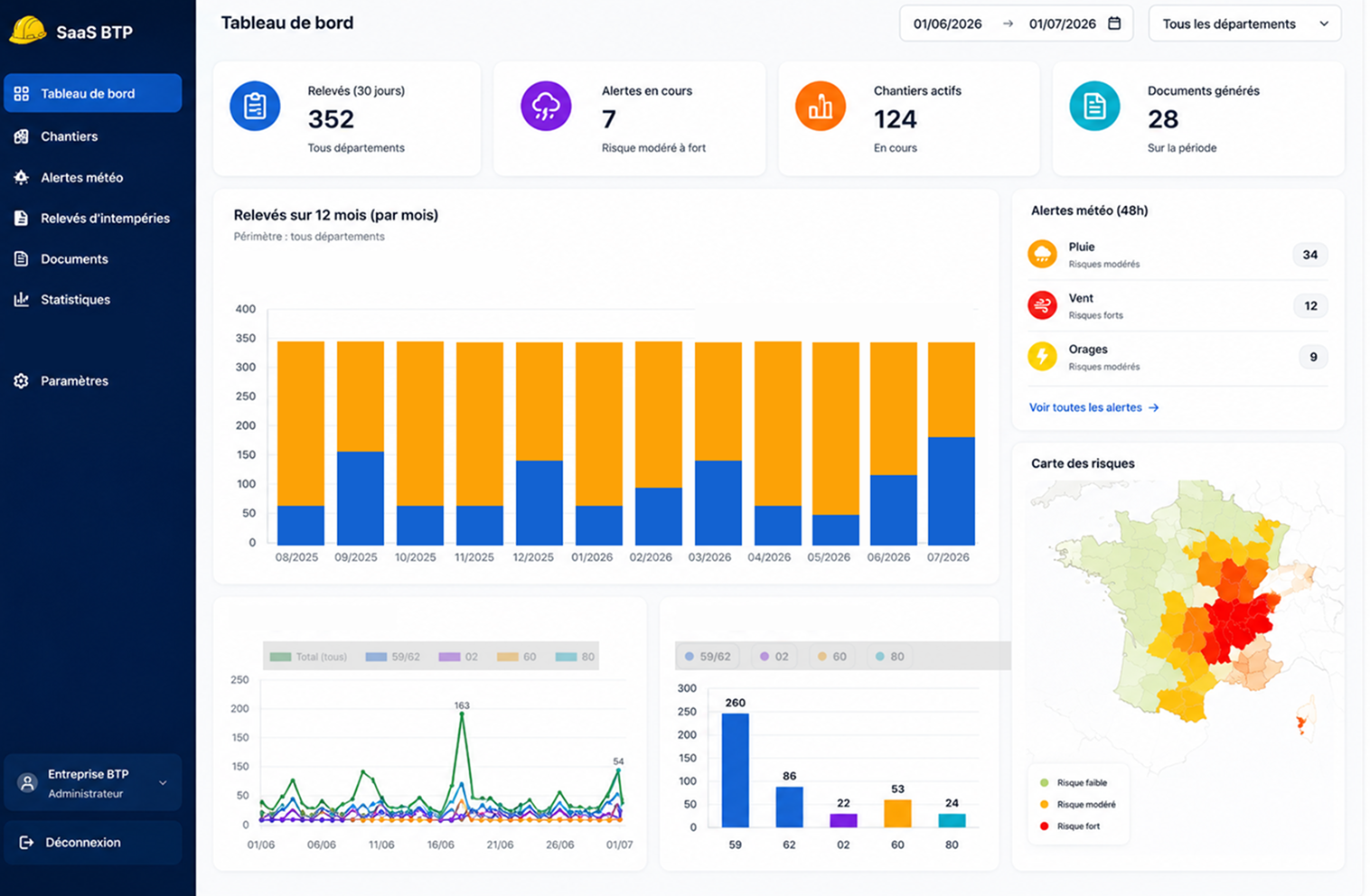The image size is (1370, 896).
Task: Click the Tableau de bord grid icon
Action: pos(22,93)
